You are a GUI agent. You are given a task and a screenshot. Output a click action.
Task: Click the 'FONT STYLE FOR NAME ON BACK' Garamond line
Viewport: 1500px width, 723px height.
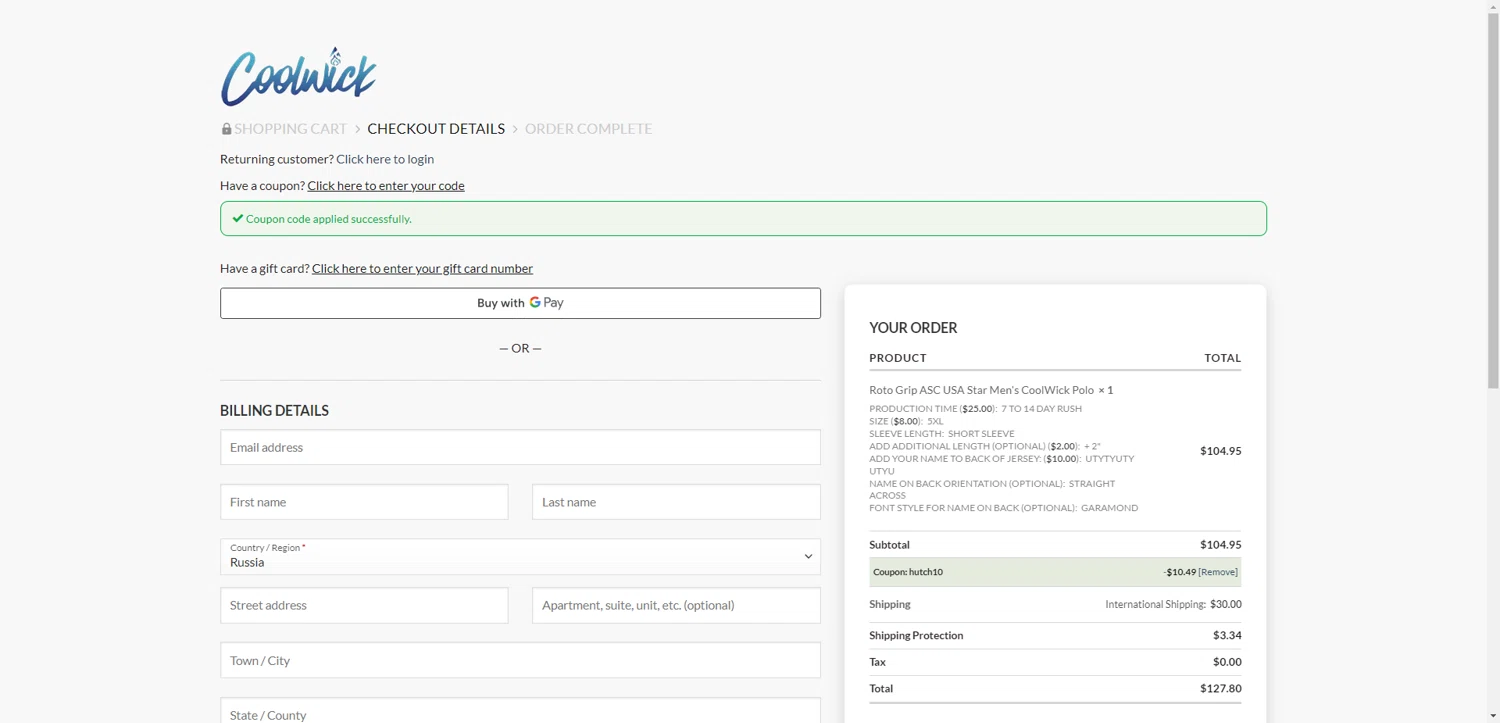click(1003, 508)
